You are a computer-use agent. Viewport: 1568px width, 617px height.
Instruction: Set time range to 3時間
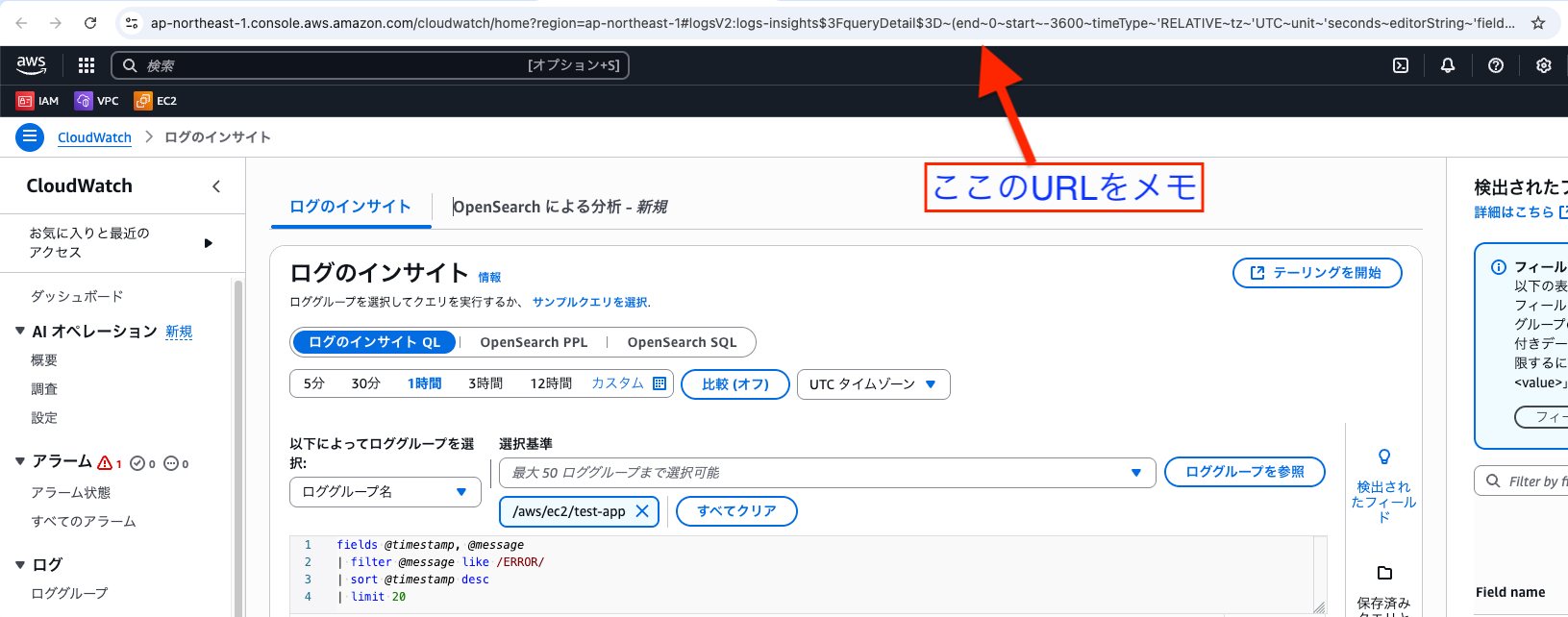(485, 383)
